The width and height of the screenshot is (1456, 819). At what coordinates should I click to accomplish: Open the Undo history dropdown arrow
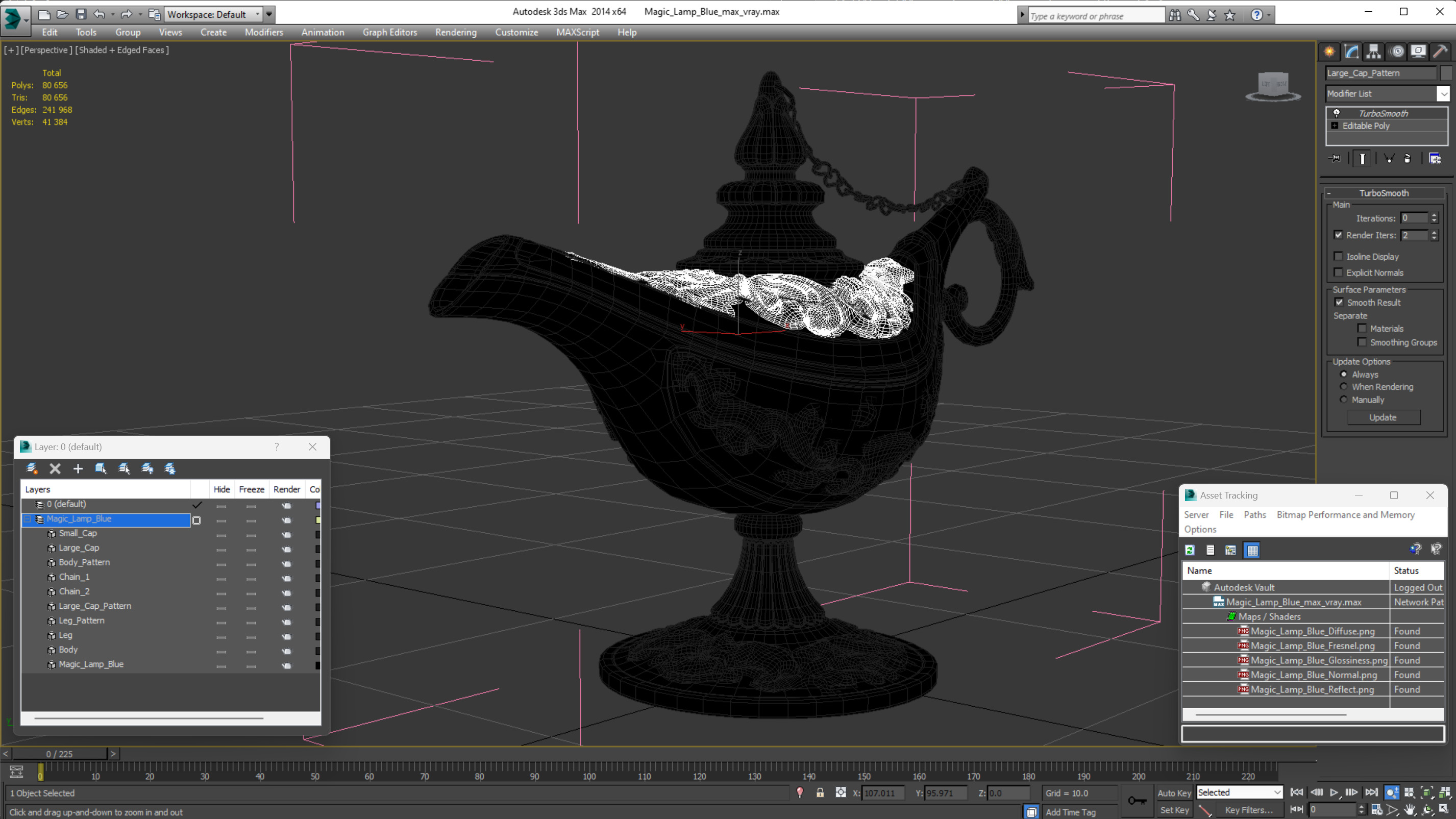[x=112, y=14]
